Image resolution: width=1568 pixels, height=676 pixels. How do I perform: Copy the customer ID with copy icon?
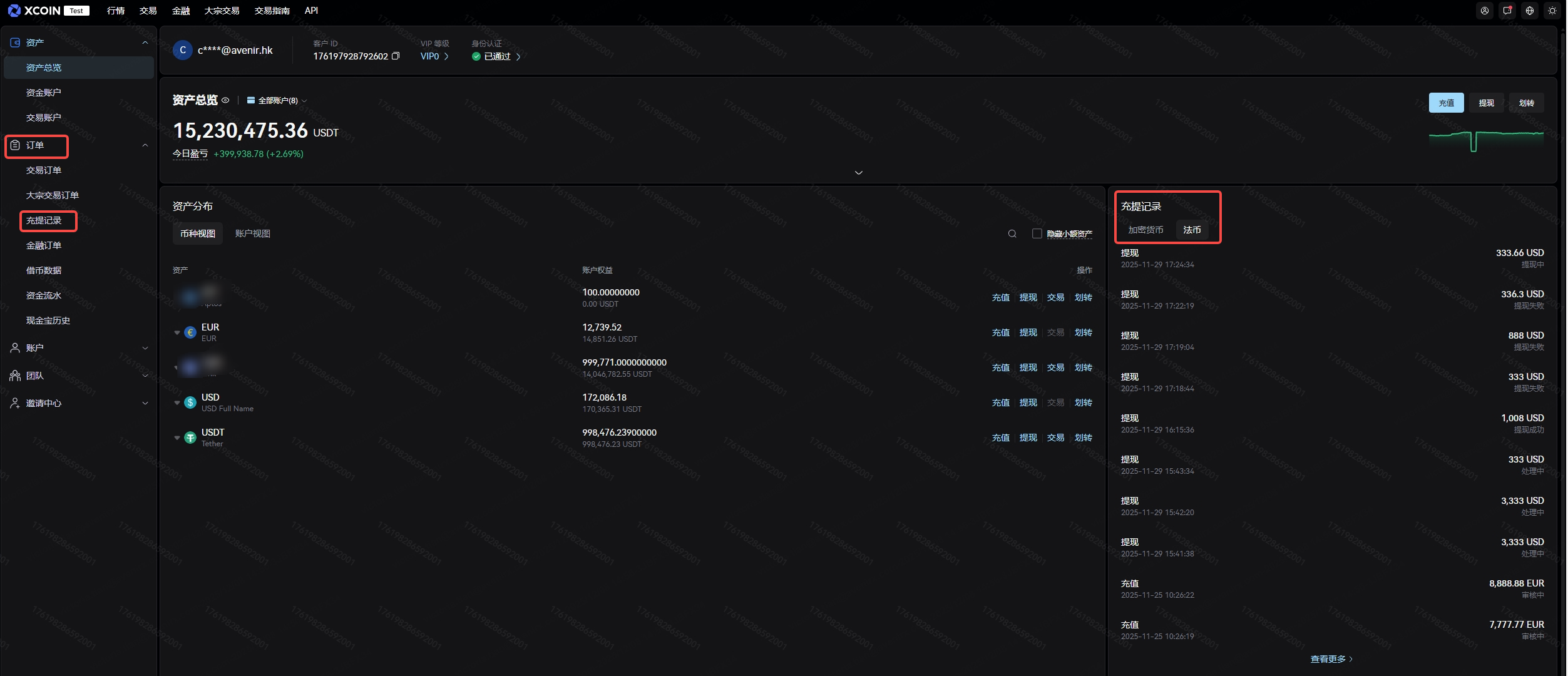(x=396, y=56)
